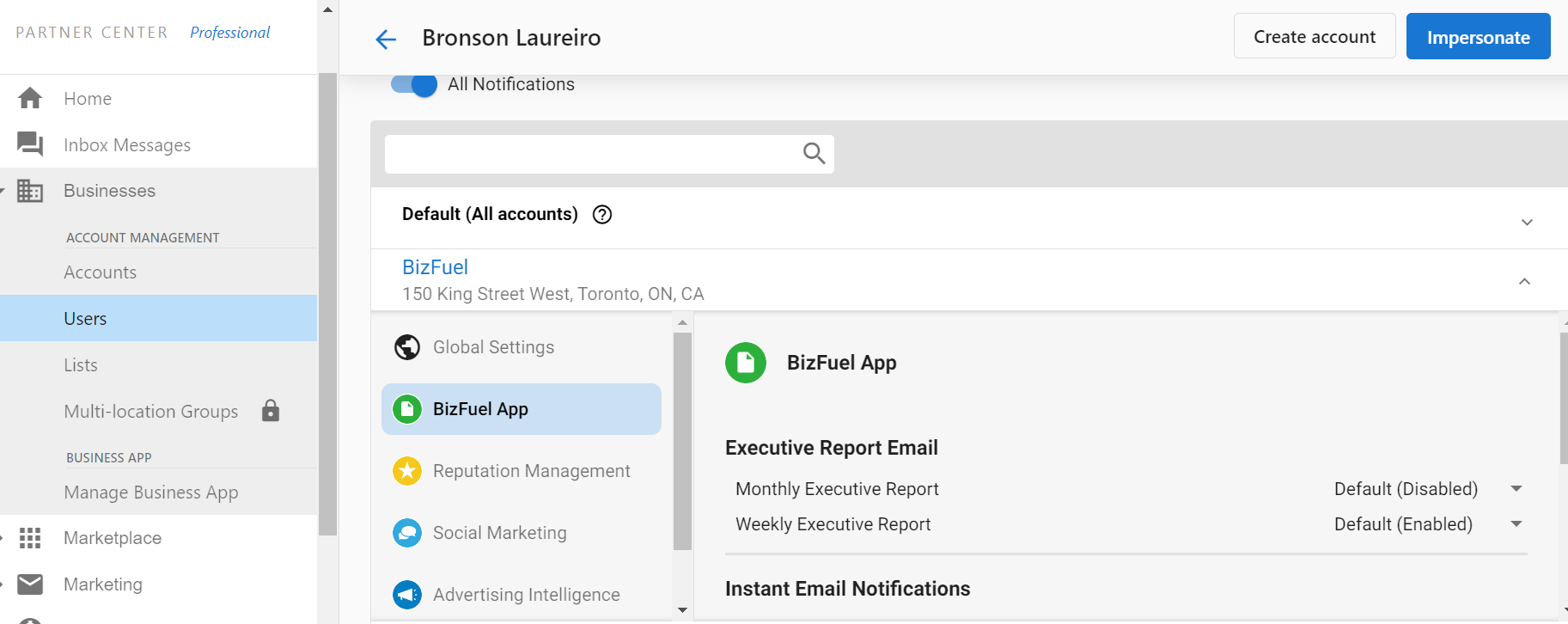Select Users in the sidebar
Viewport: 1568px width, 624px height.
point(159,318)
